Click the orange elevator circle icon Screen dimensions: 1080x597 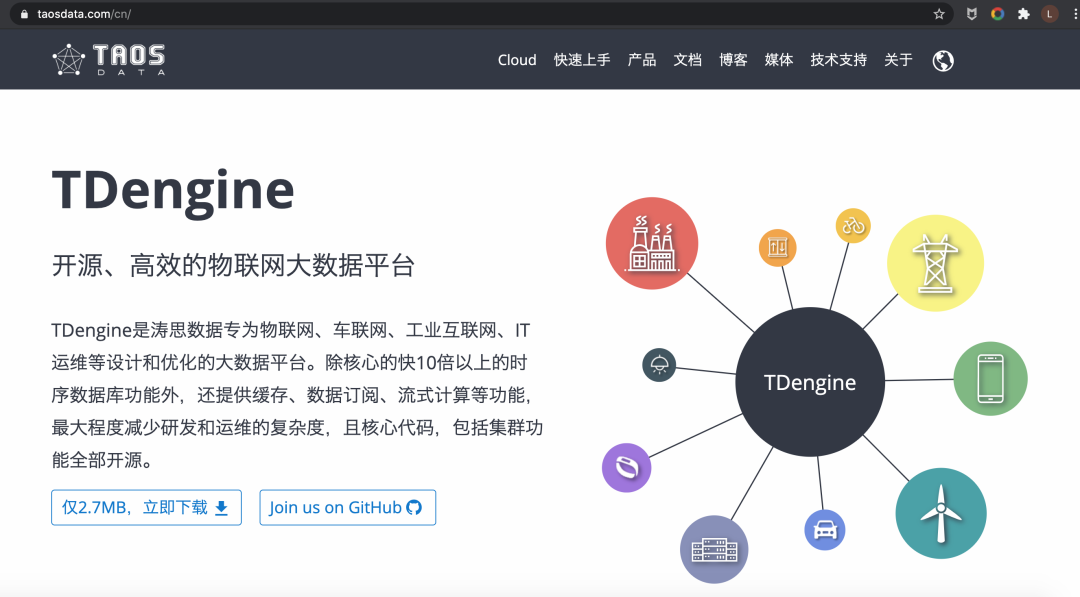[778, 247]
